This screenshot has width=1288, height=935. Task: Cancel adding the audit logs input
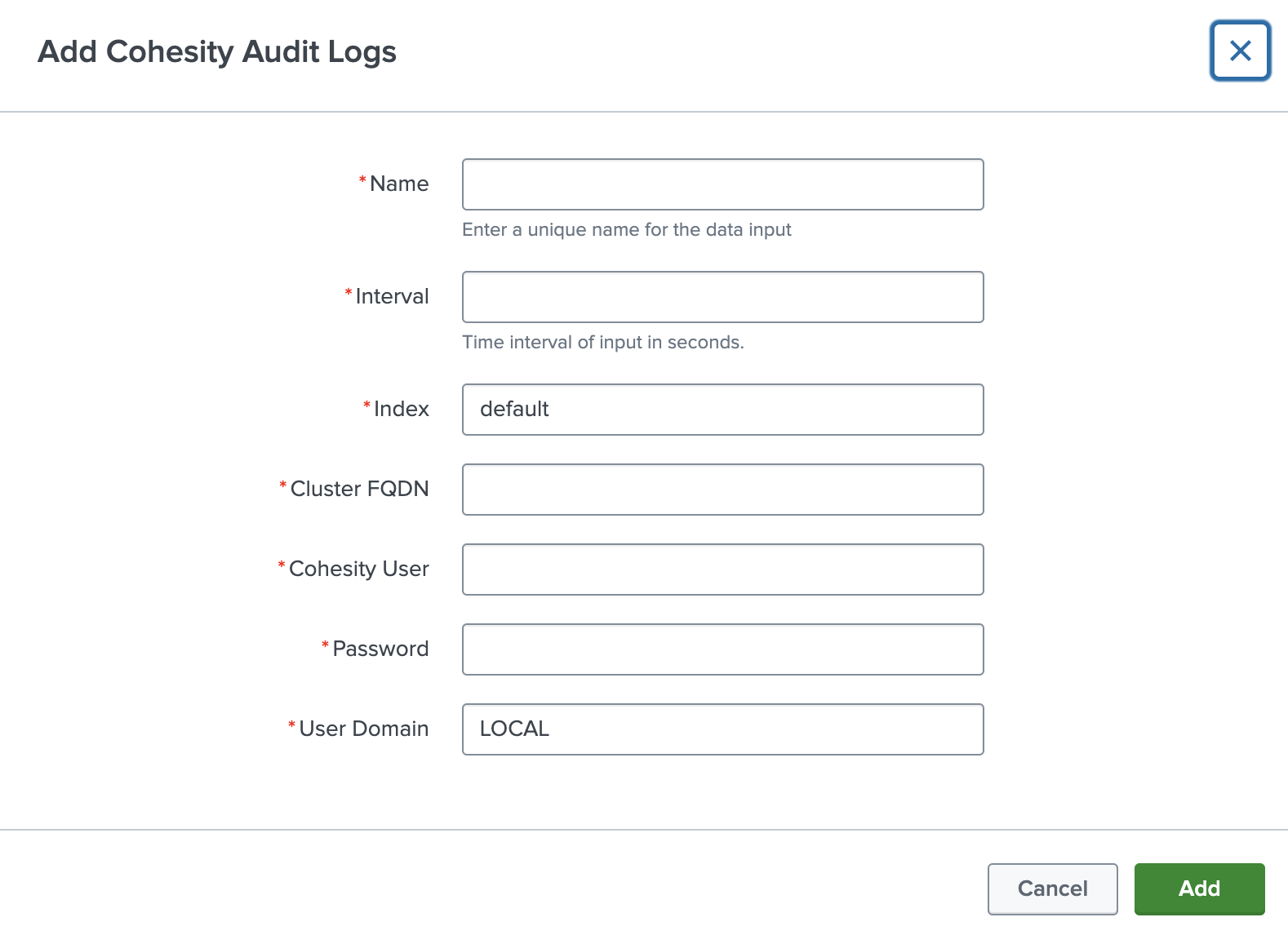(x=1052, y=888)
